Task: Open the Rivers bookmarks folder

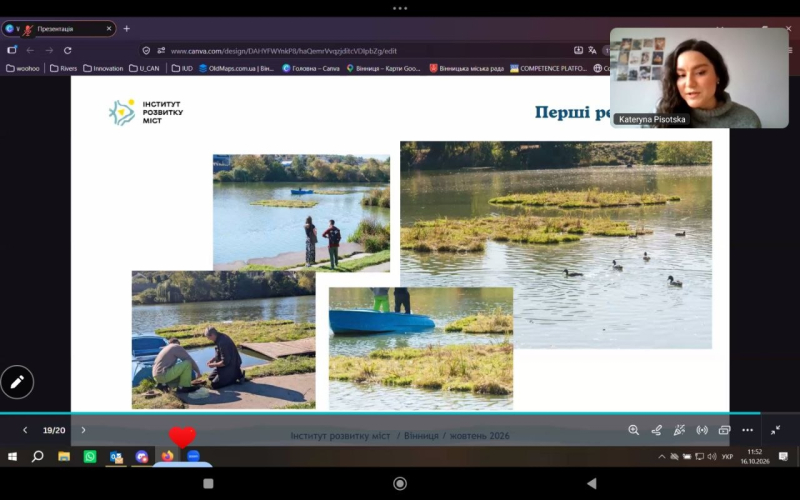Action: coord(63,68)
